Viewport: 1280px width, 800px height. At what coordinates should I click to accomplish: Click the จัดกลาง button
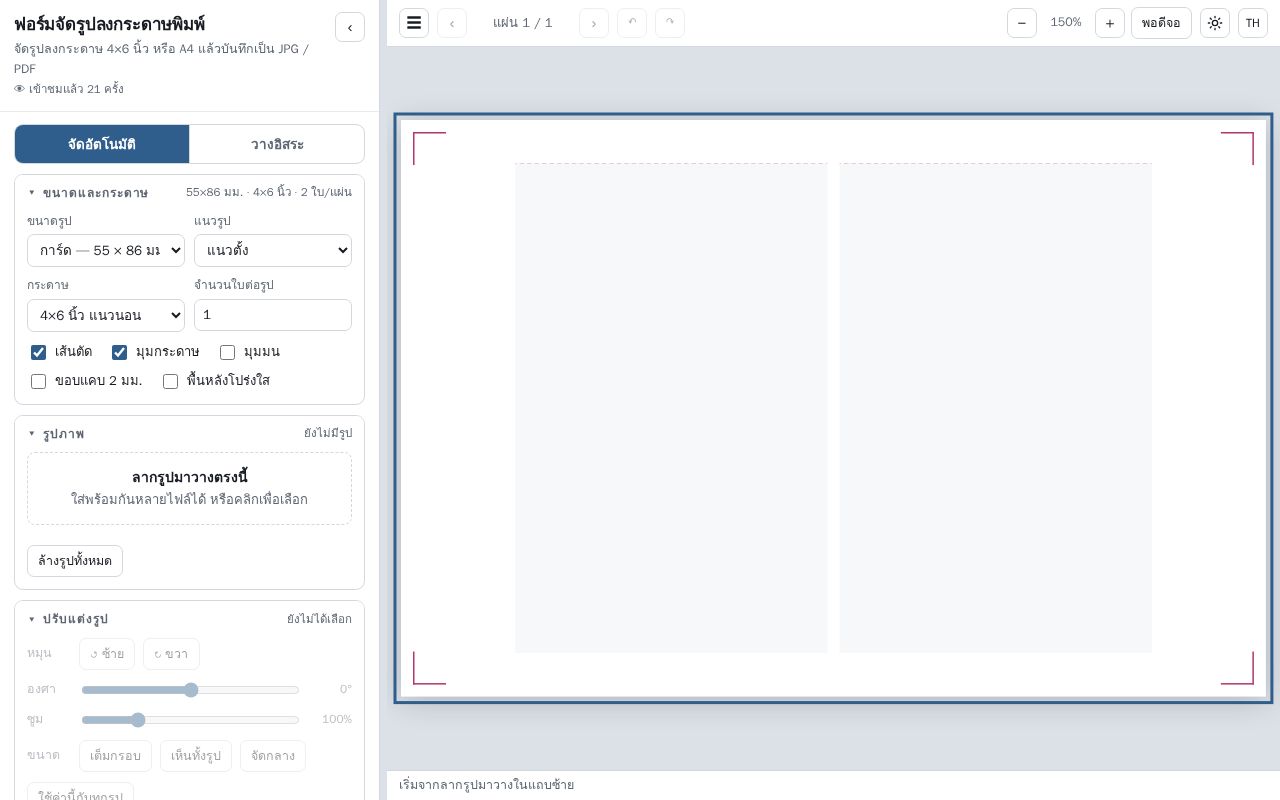(x=273, y=756)
